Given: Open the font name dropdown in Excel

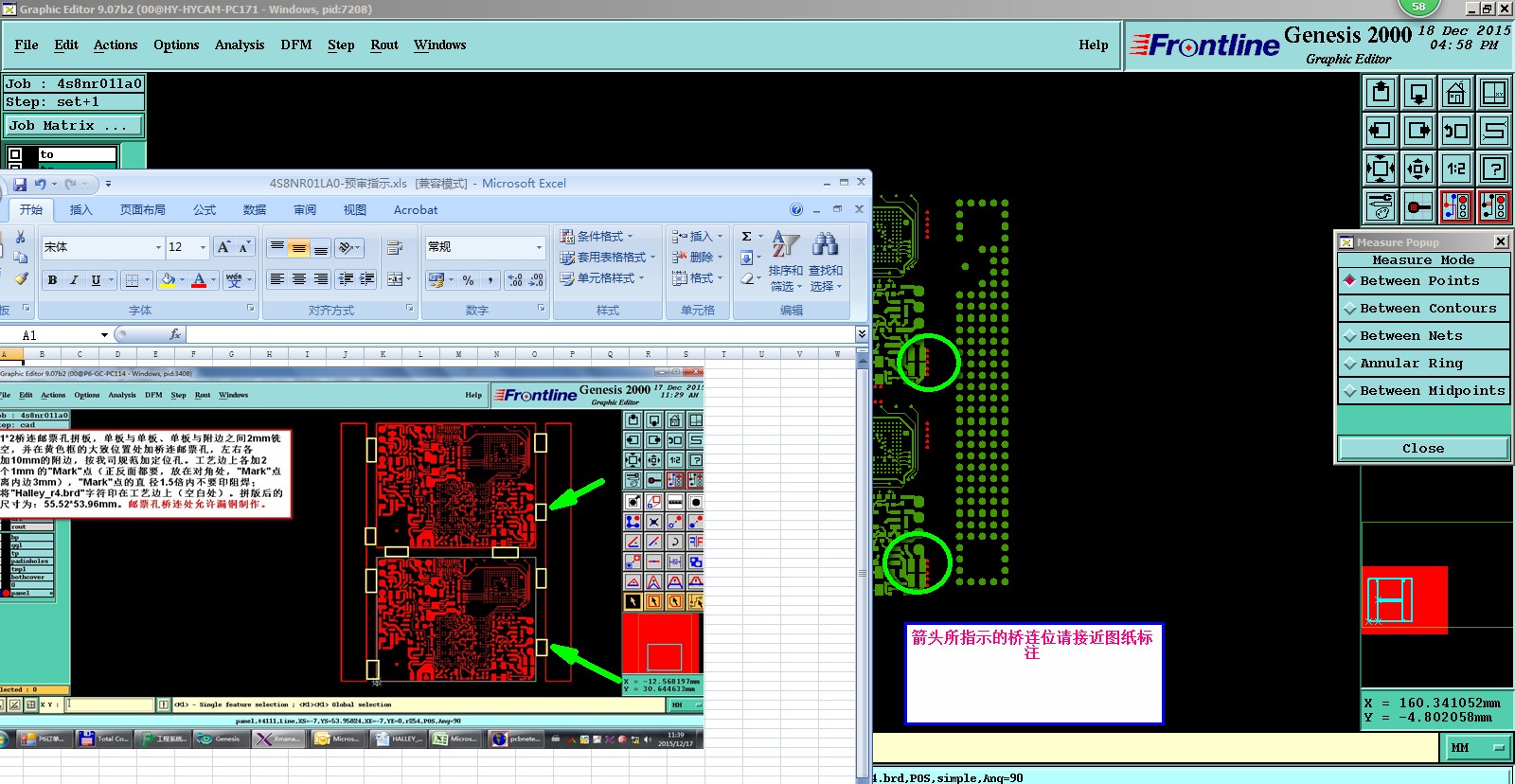Looking at the screenshot, I should 158,247.
